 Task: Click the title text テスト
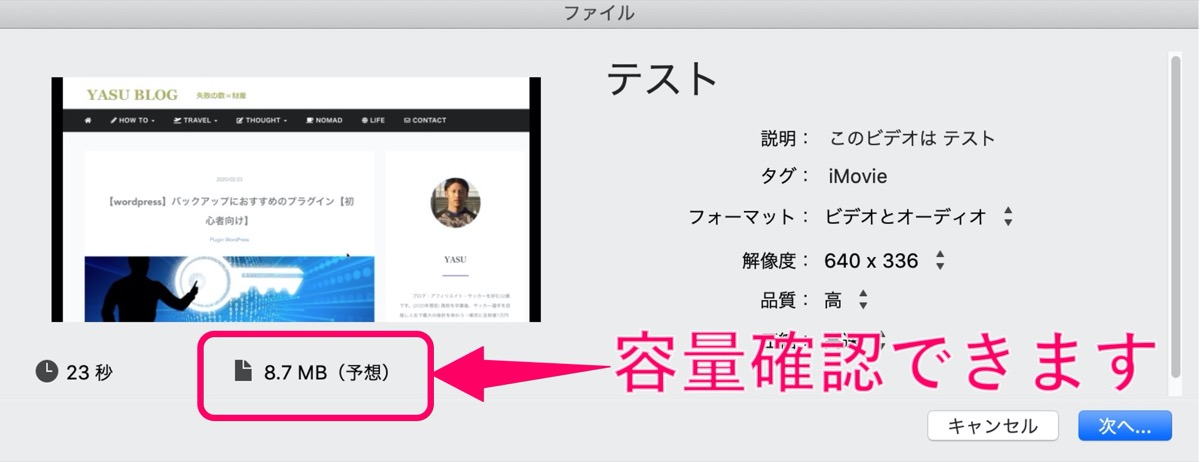coord(663,78)
